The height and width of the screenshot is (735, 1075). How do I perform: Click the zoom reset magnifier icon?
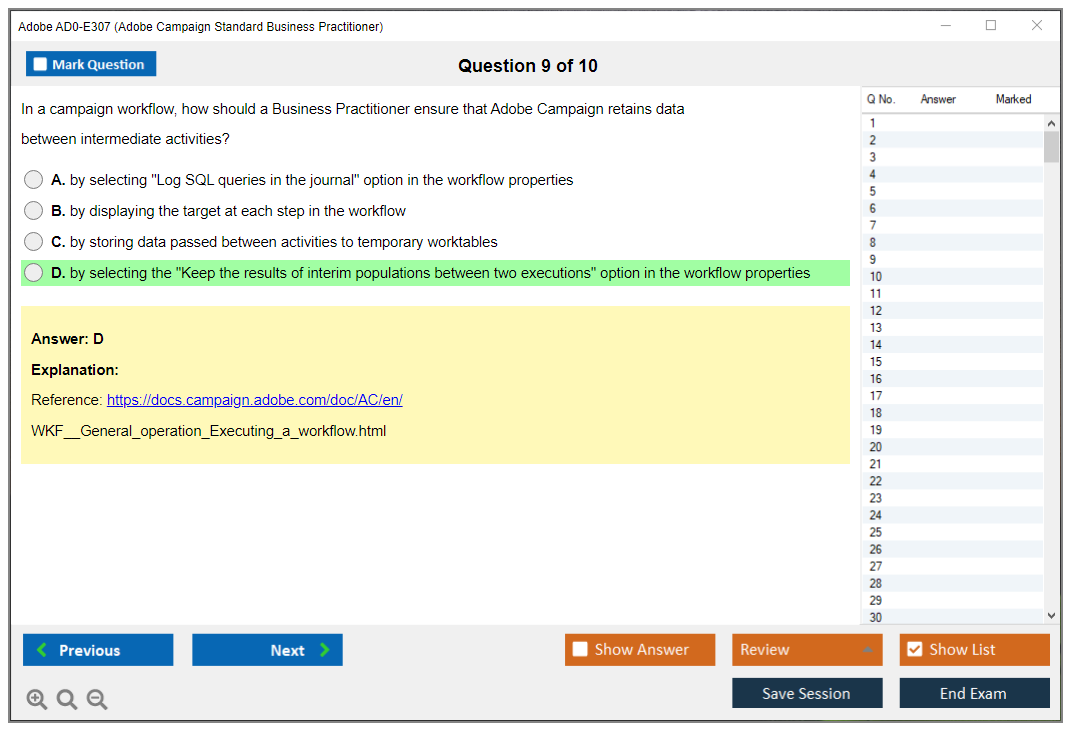67,700
